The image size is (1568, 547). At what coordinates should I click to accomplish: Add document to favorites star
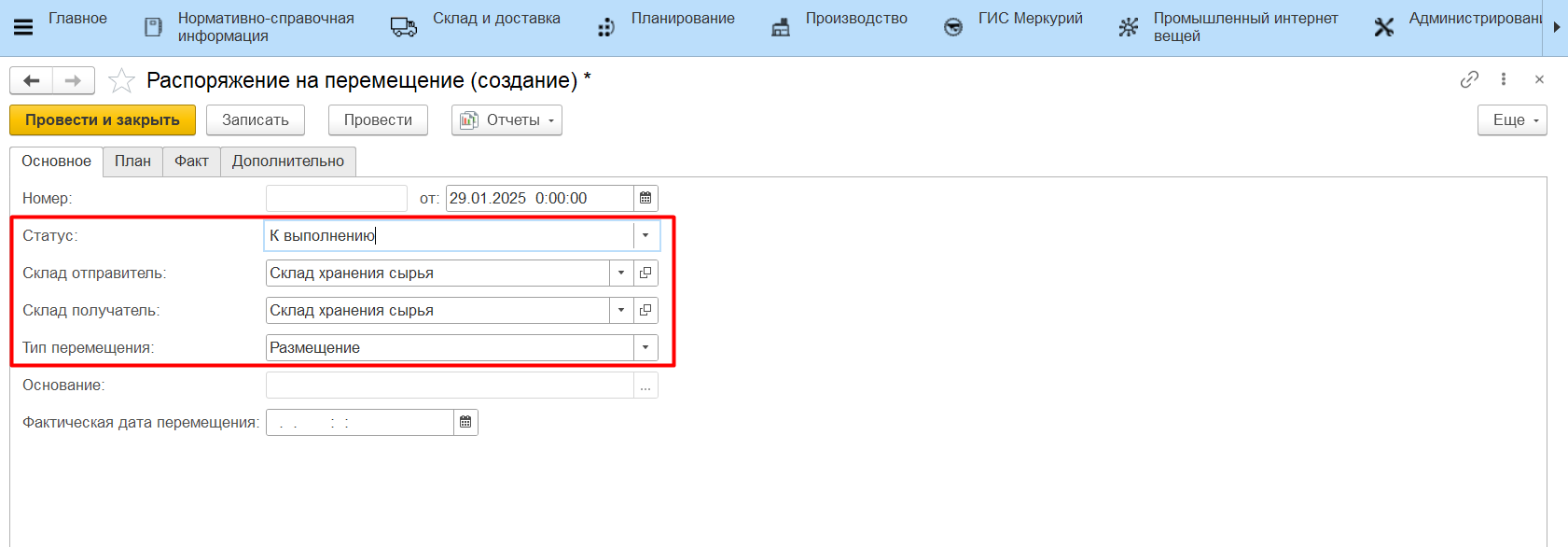tap(121, 81)
